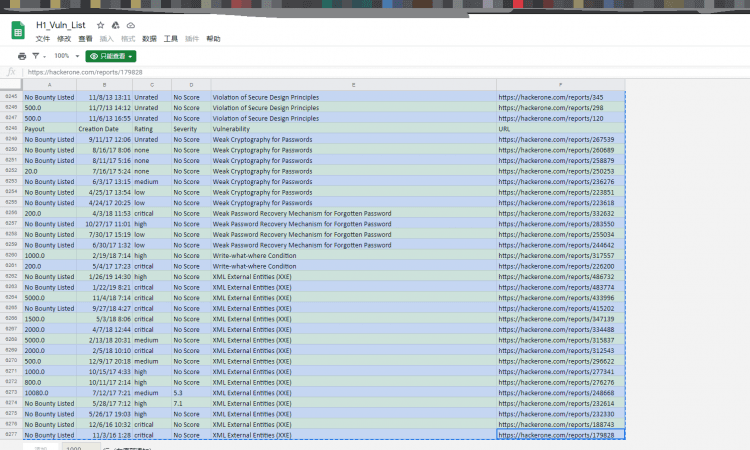Click the hackerone.com/reports/179828 cell
Viewport: 750px width, 450px height.
(560, 436)
